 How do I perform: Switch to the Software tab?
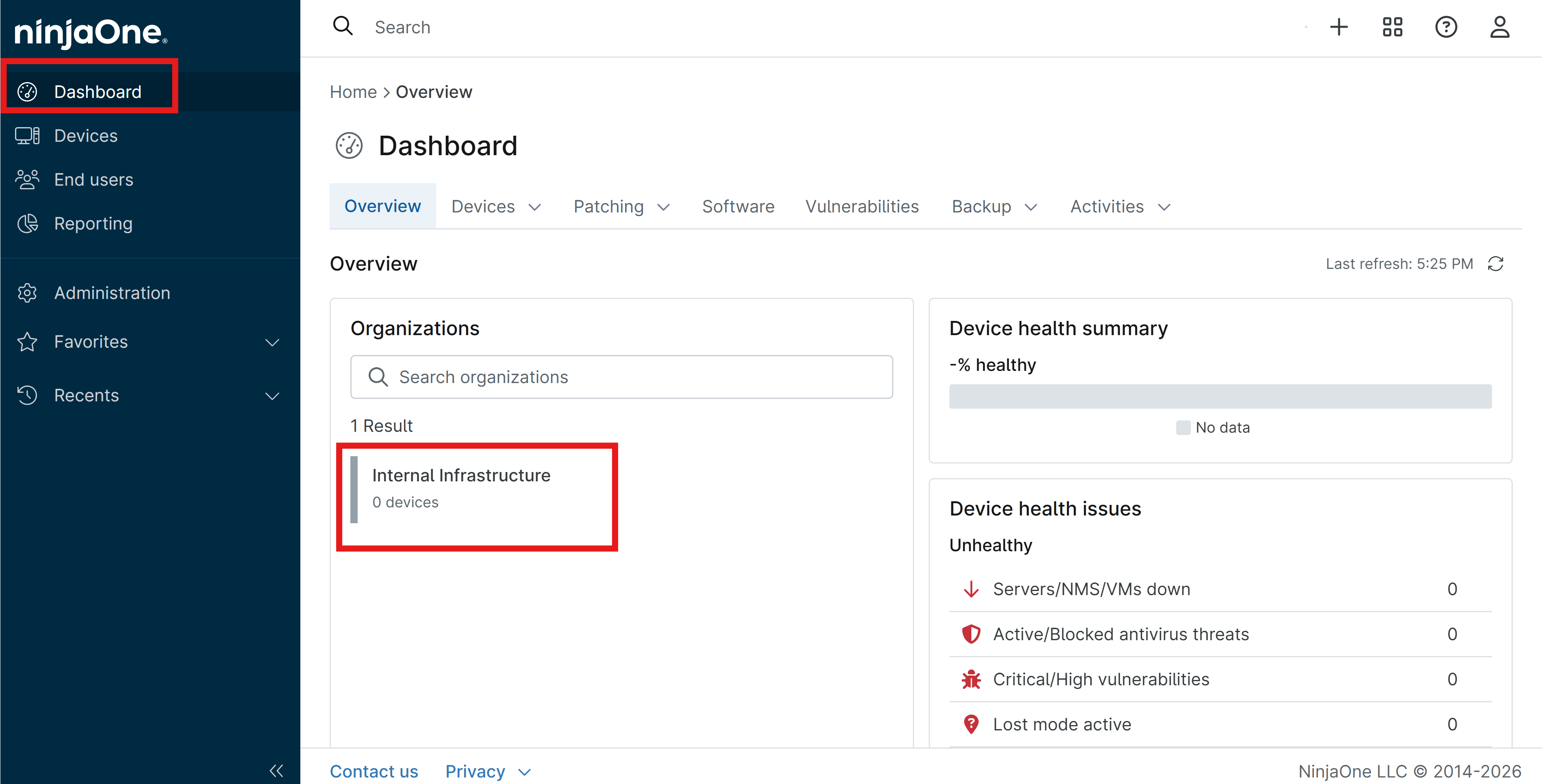coord(738,206)
